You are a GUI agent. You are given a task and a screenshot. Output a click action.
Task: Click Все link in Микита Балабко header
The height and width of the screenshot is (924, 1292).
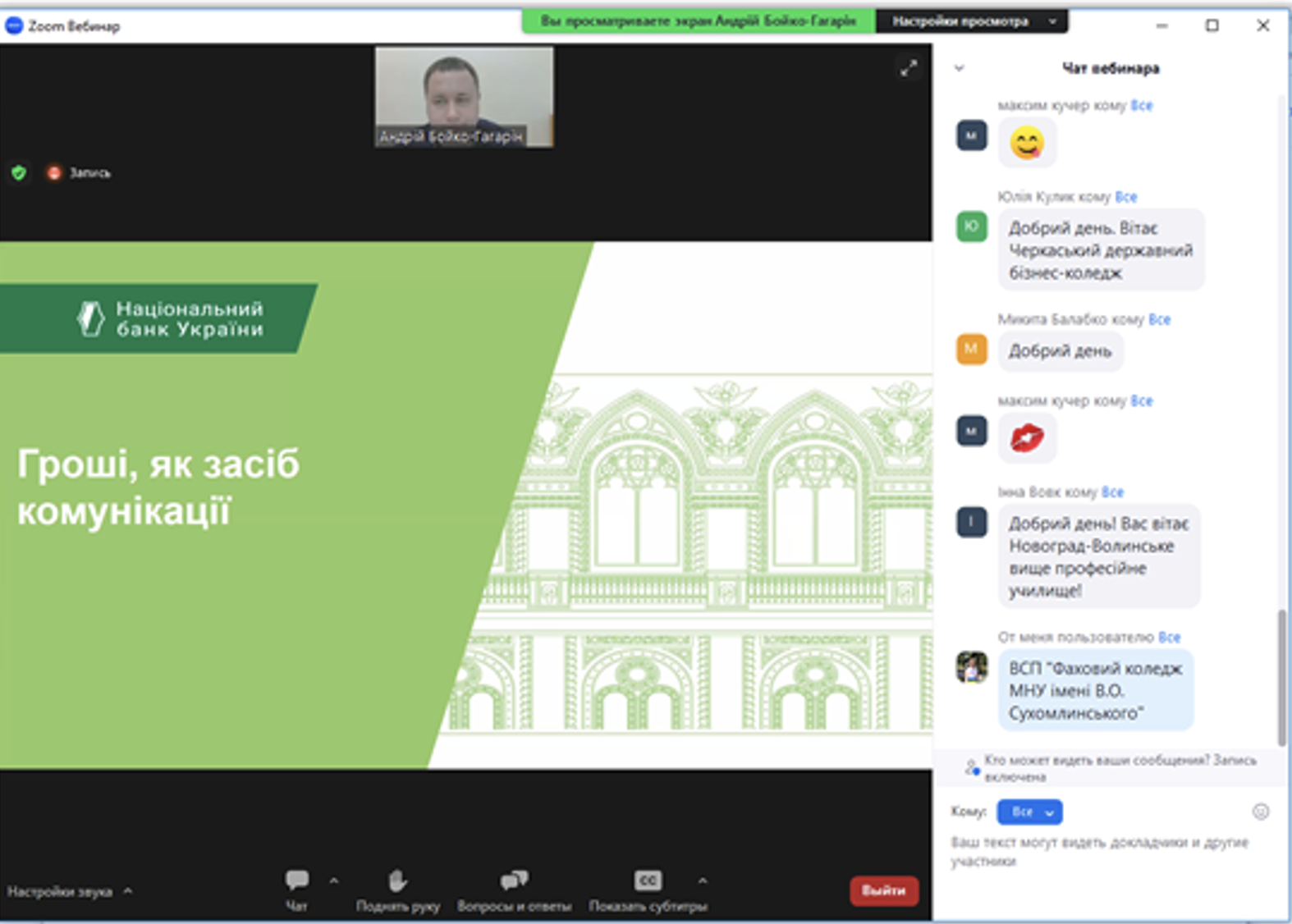1160,319
